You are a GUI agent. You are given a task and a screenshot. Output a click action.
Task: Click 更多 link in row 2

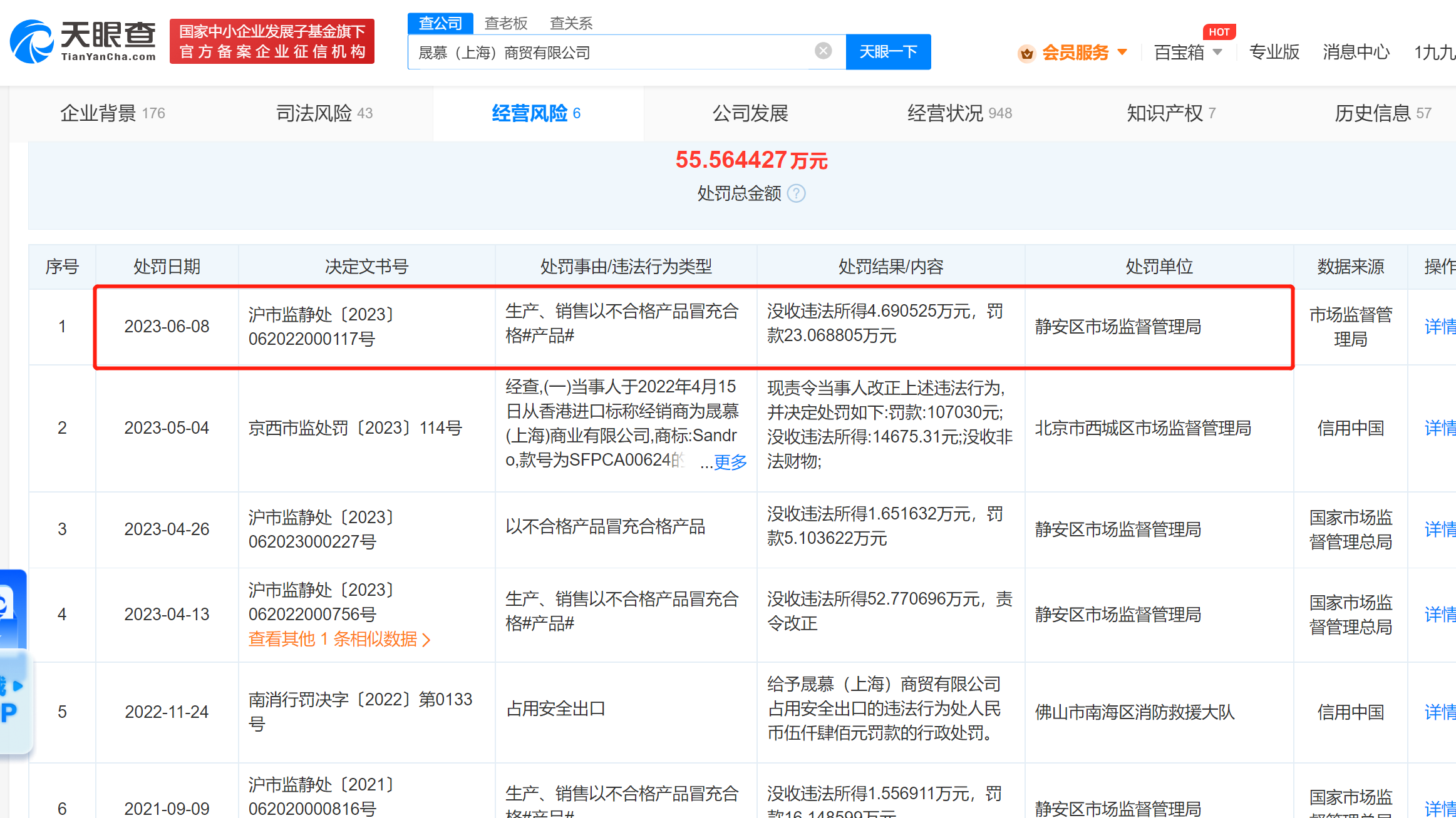[x=730, y=462]
